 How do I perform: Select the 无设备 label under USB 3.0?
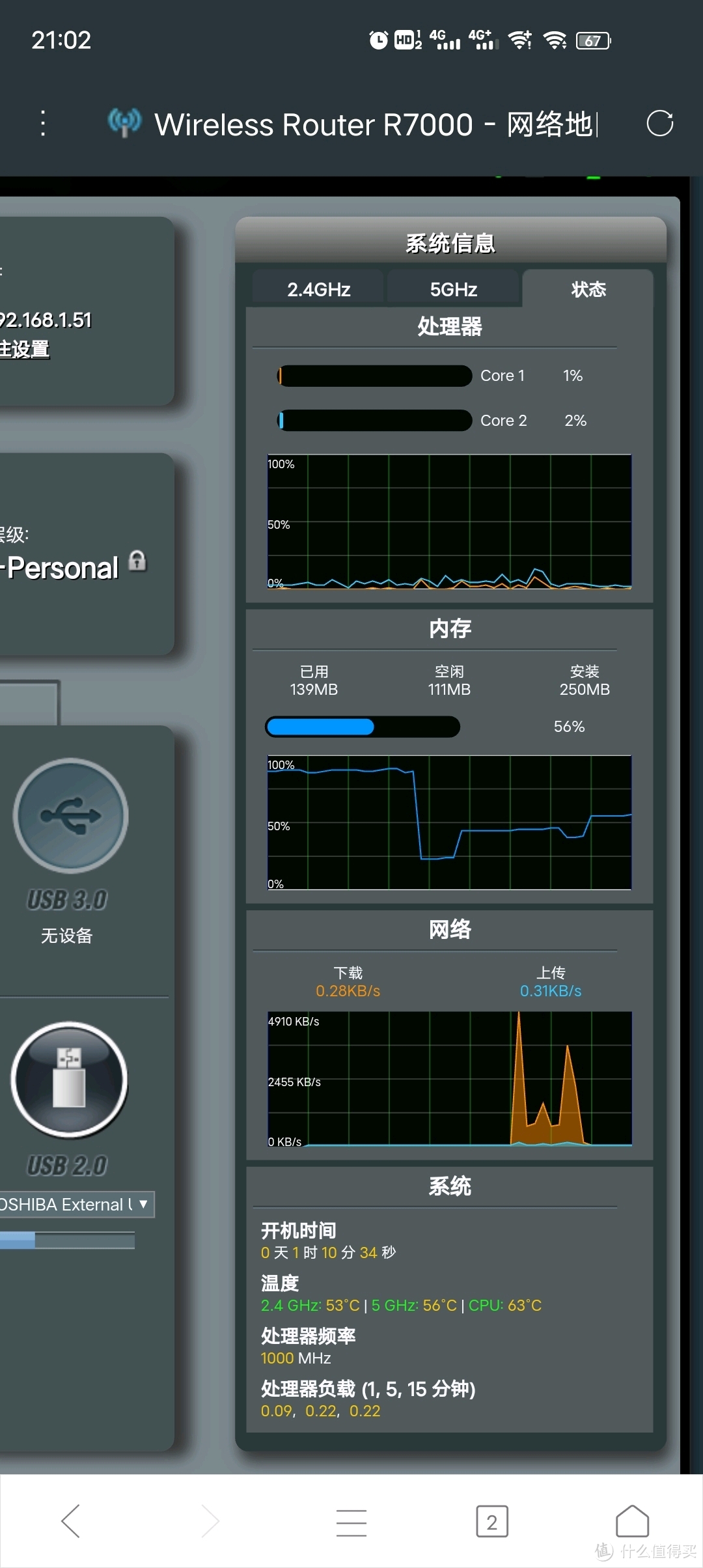point(67,936)
